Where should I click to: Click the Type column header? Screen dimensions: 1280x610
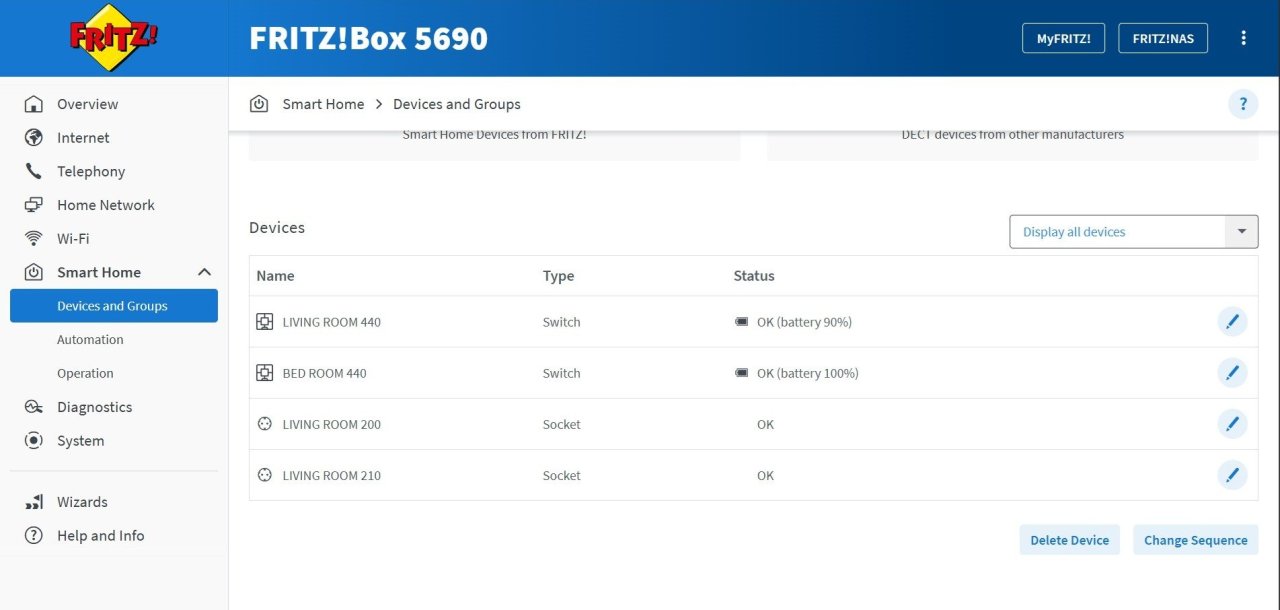[x=558, y=276]
